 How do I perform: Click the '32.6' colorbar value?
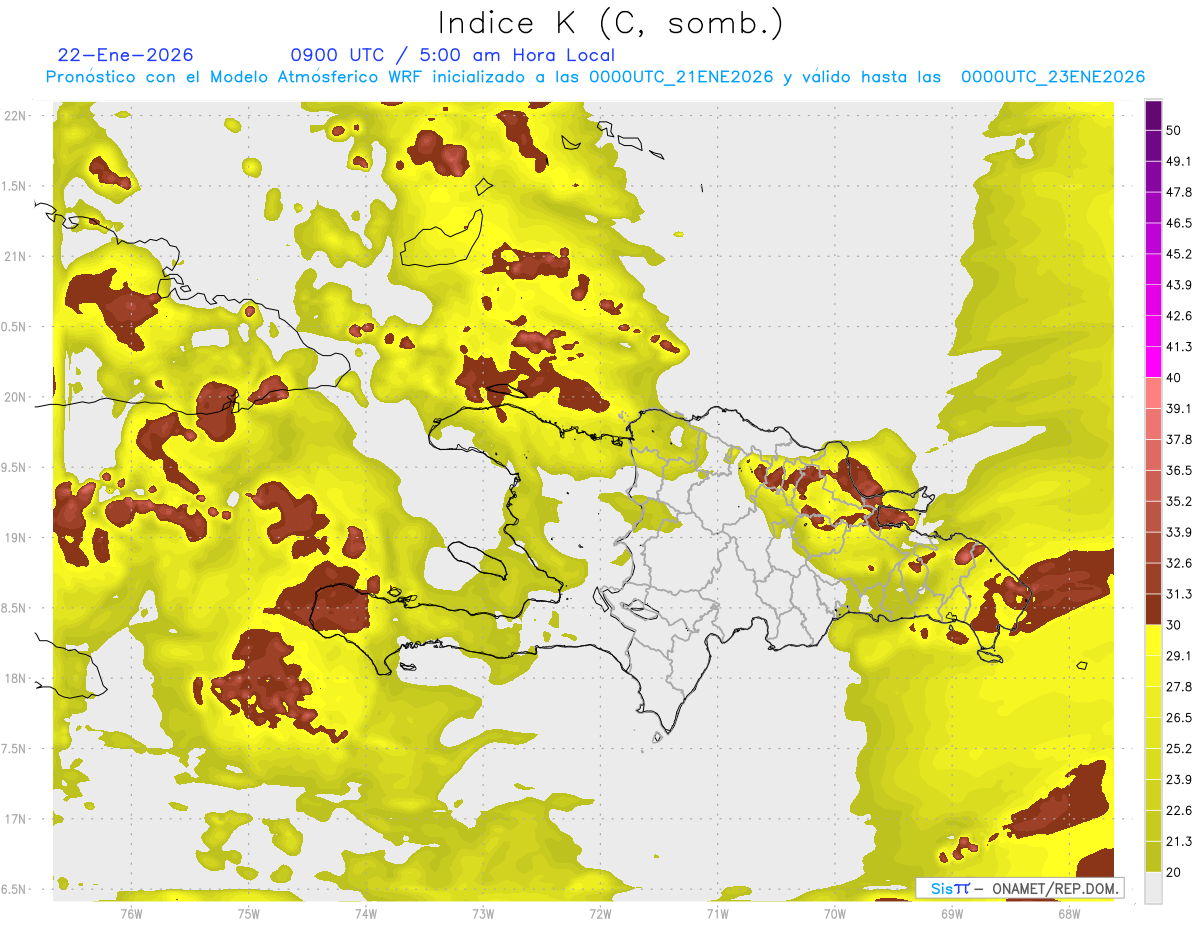tap(1179, 563)
